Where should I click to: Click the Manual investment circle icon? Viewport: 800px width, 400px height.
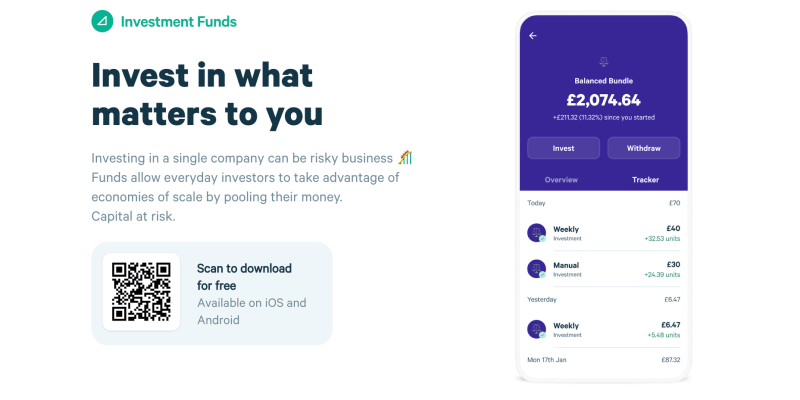(536, 269)
